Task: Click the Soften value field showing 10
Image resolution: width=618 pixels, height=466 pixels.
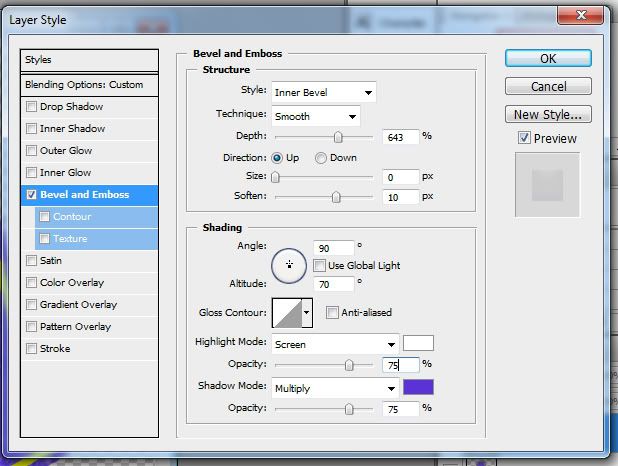Action: coord(400,197)
